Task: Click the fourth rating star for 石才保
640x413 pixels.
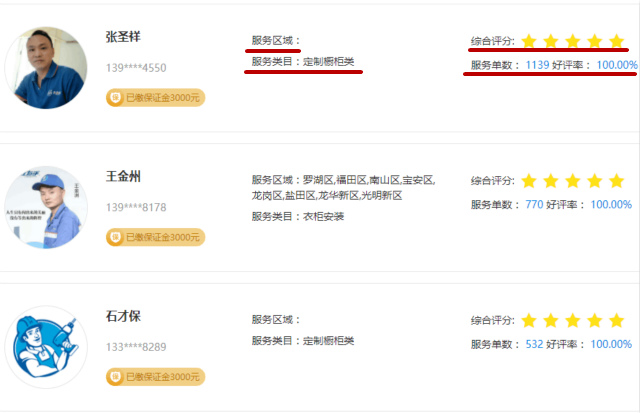Action: (x=595, y=320)
